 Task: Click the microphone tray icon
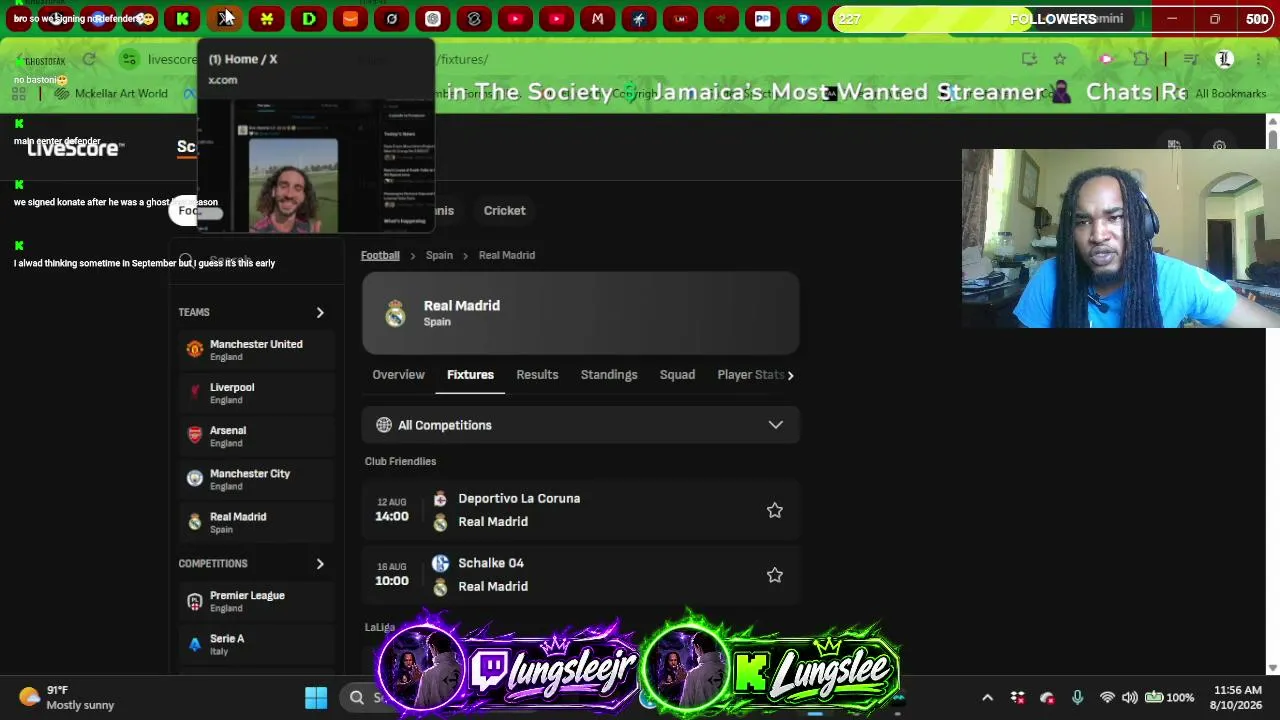[x=1077, y=697]
